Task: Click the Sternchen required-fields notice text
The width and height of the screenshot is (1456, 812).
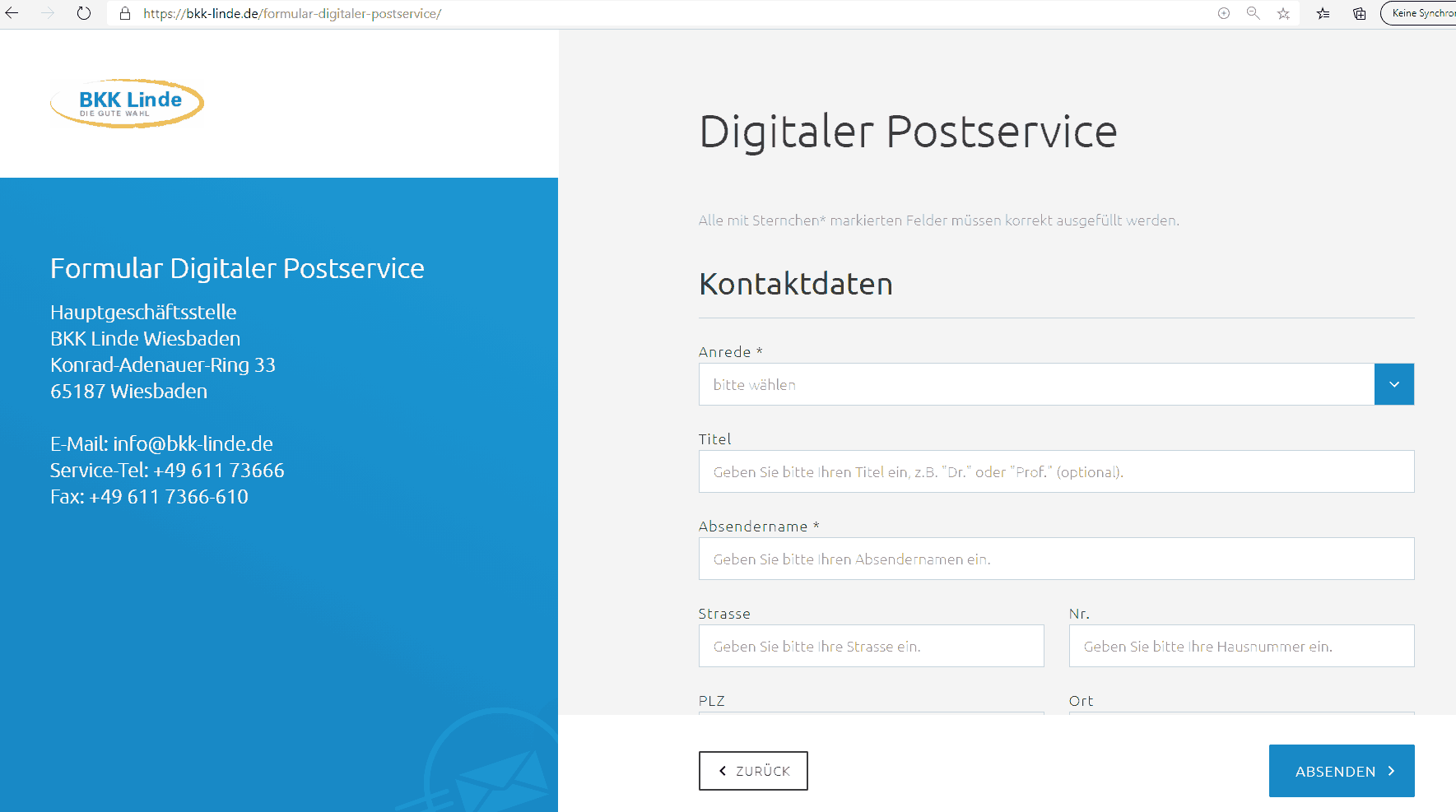Action: click(939, 220)
